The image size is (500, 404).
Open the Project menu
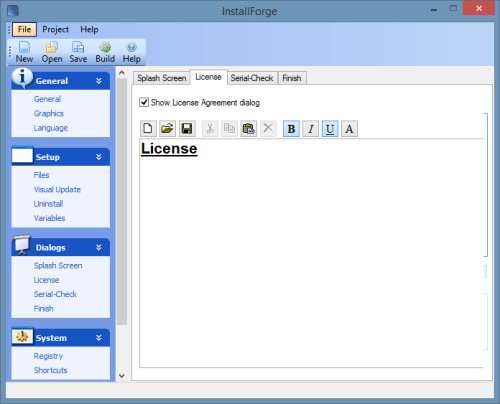click(55, 29)
